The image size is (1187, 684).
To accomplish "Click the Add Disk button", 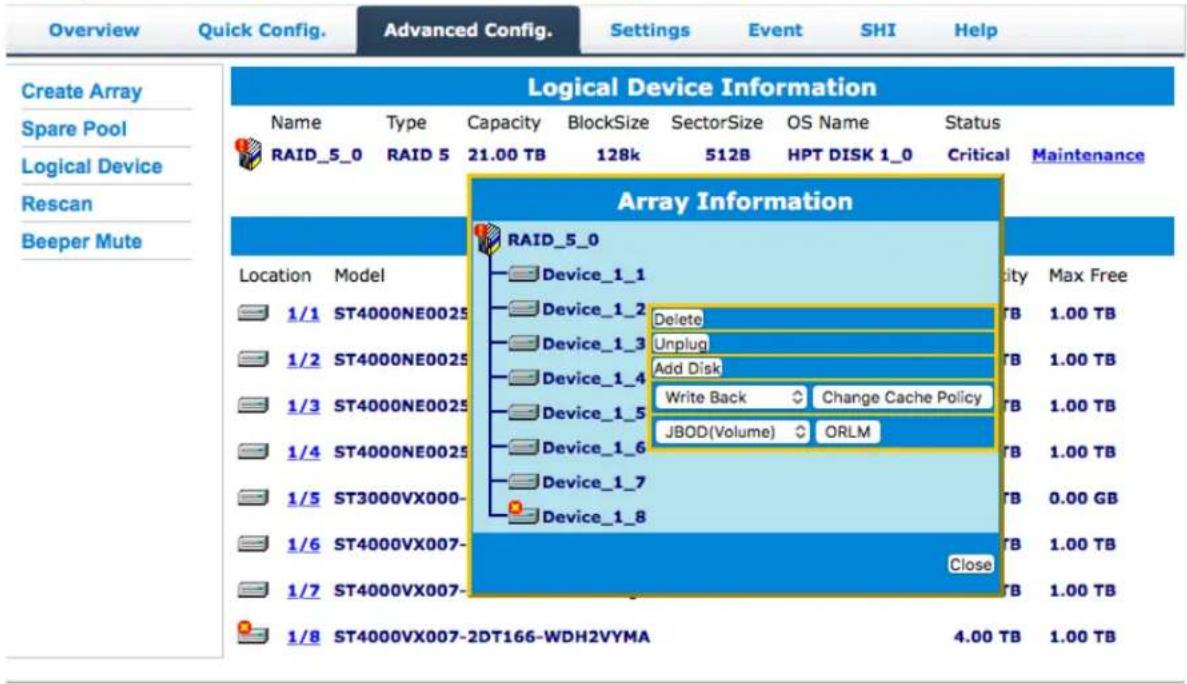I will click(687, 368).
